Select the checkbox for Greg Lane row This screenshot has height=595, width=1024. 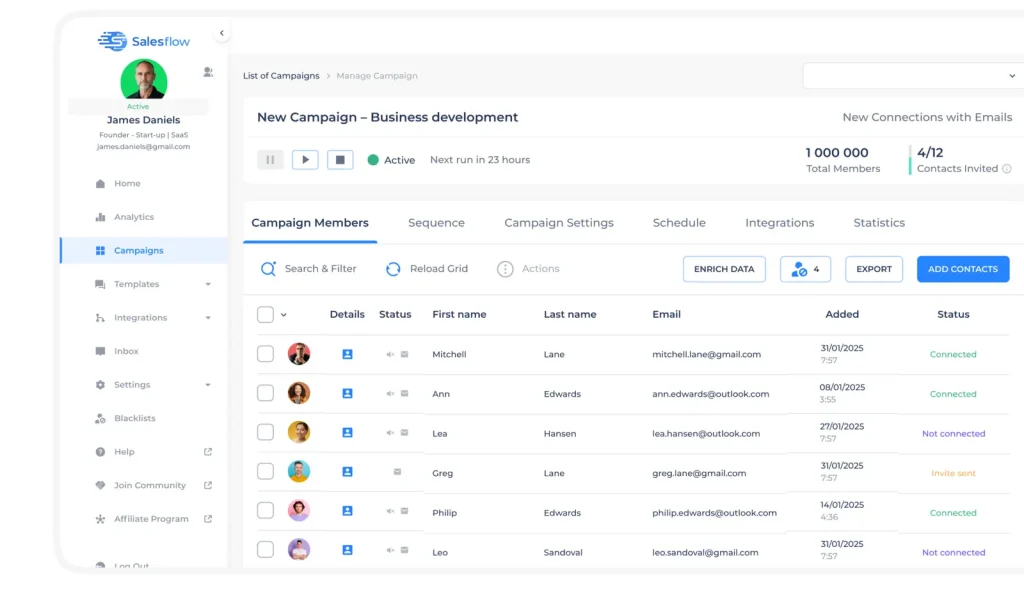pos(265,472)
